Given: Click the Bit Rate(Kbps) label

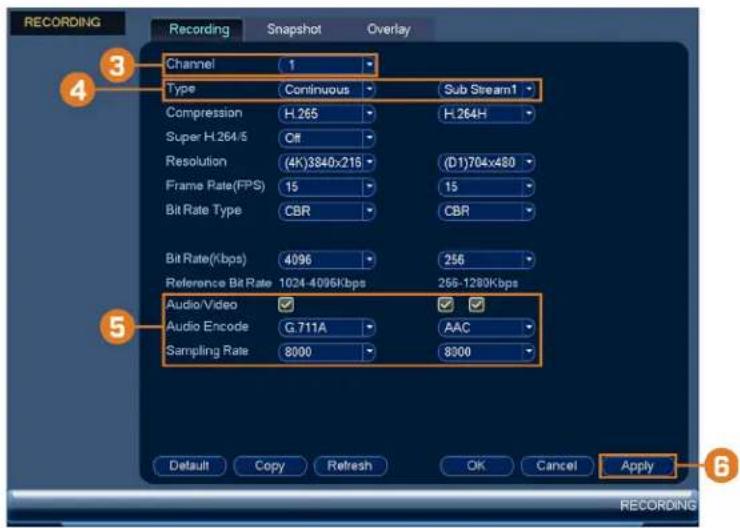Looking at the screenshot, I should coord(206,259).
